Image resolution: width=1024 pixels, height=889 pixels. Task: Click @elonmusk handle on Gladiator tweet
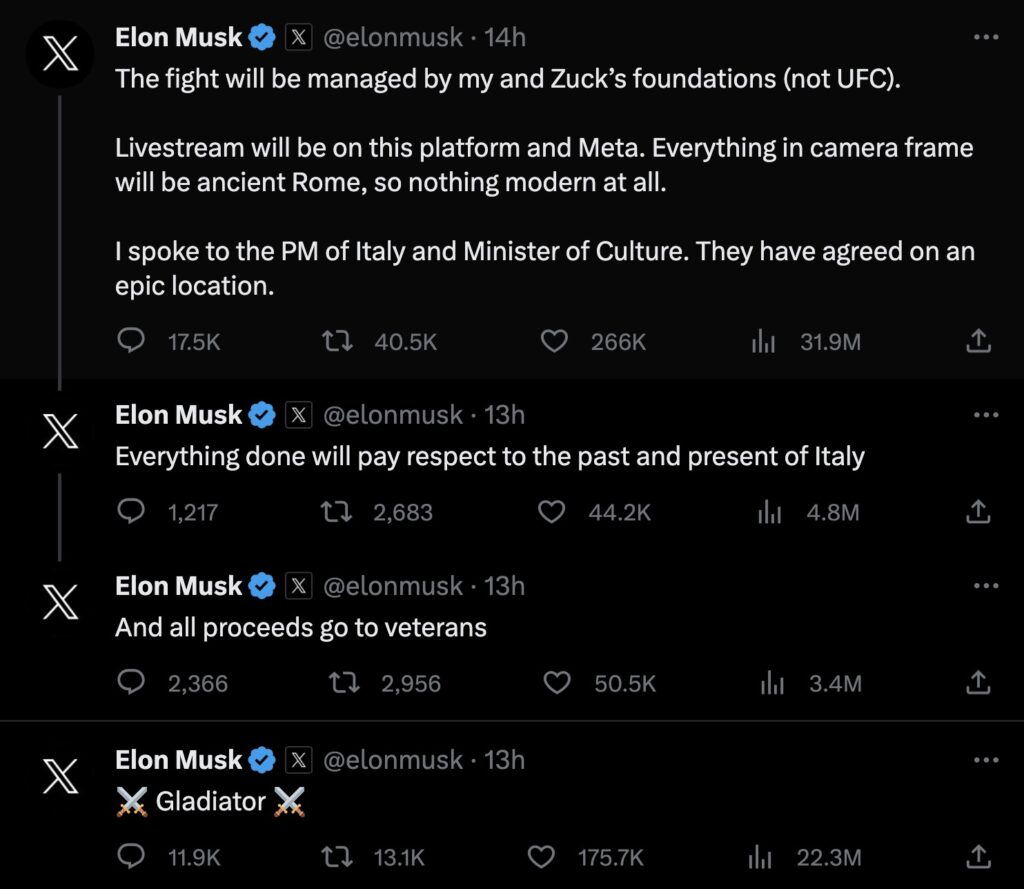(393, 760)
